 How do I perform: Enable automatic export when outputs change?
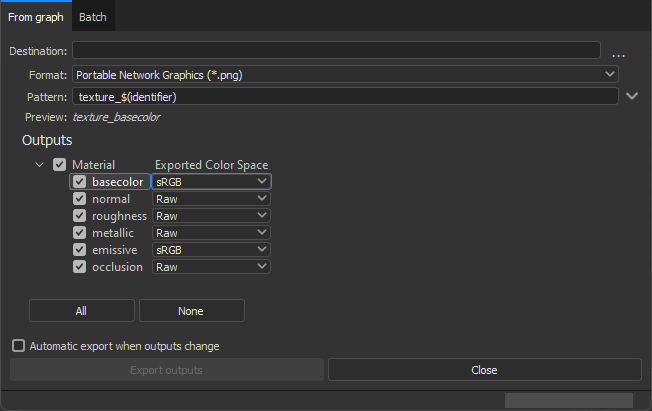click(18, 346)
